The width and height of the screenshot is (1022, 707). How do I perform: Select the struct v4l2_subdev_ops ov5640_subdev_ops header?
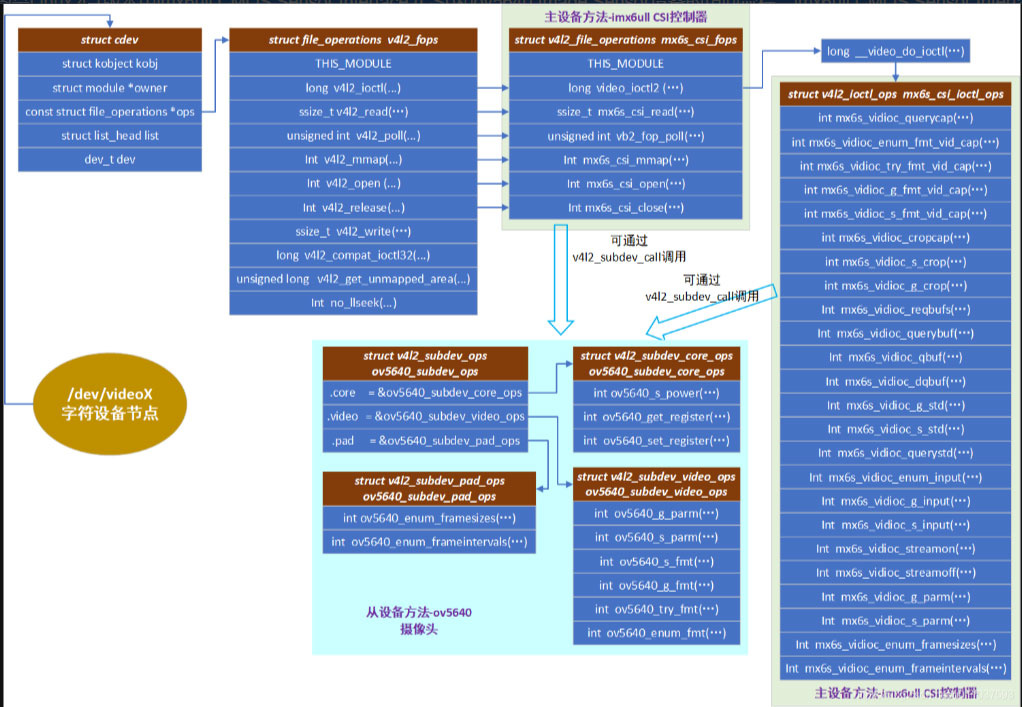[428, 363]
